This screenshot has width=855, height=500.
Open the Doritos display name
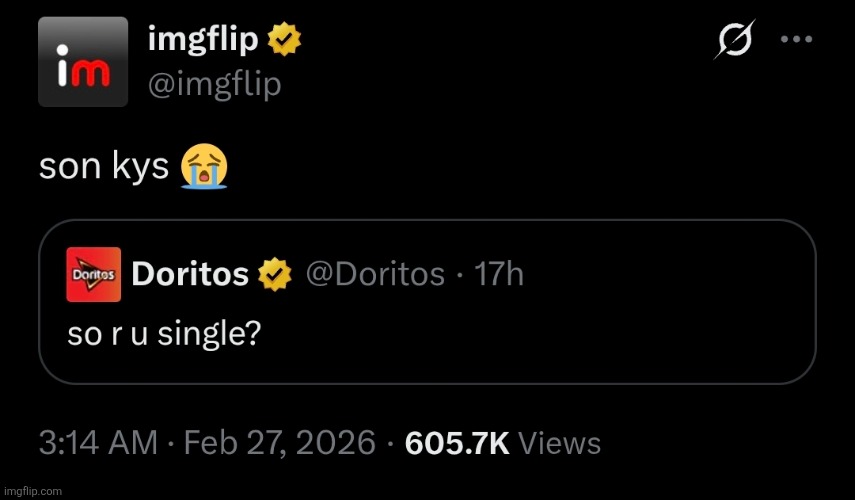pyautogui.click(x=190, y=274)
